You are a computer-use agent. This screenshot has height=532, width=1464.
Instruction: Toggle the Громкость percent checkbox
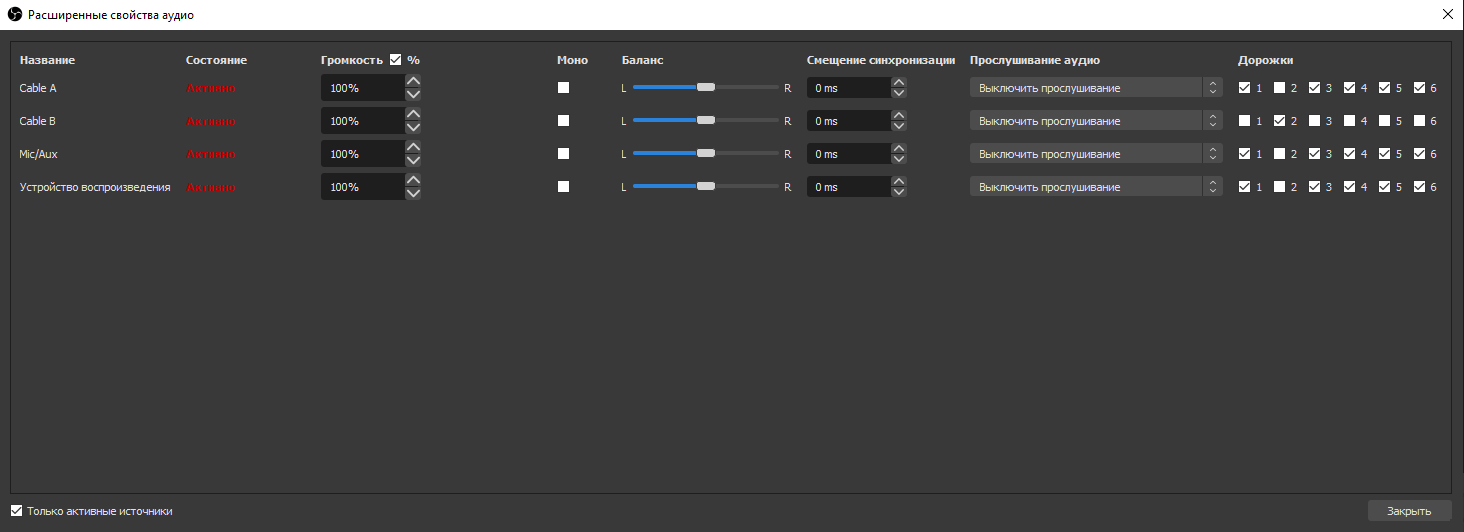point(396,60)
